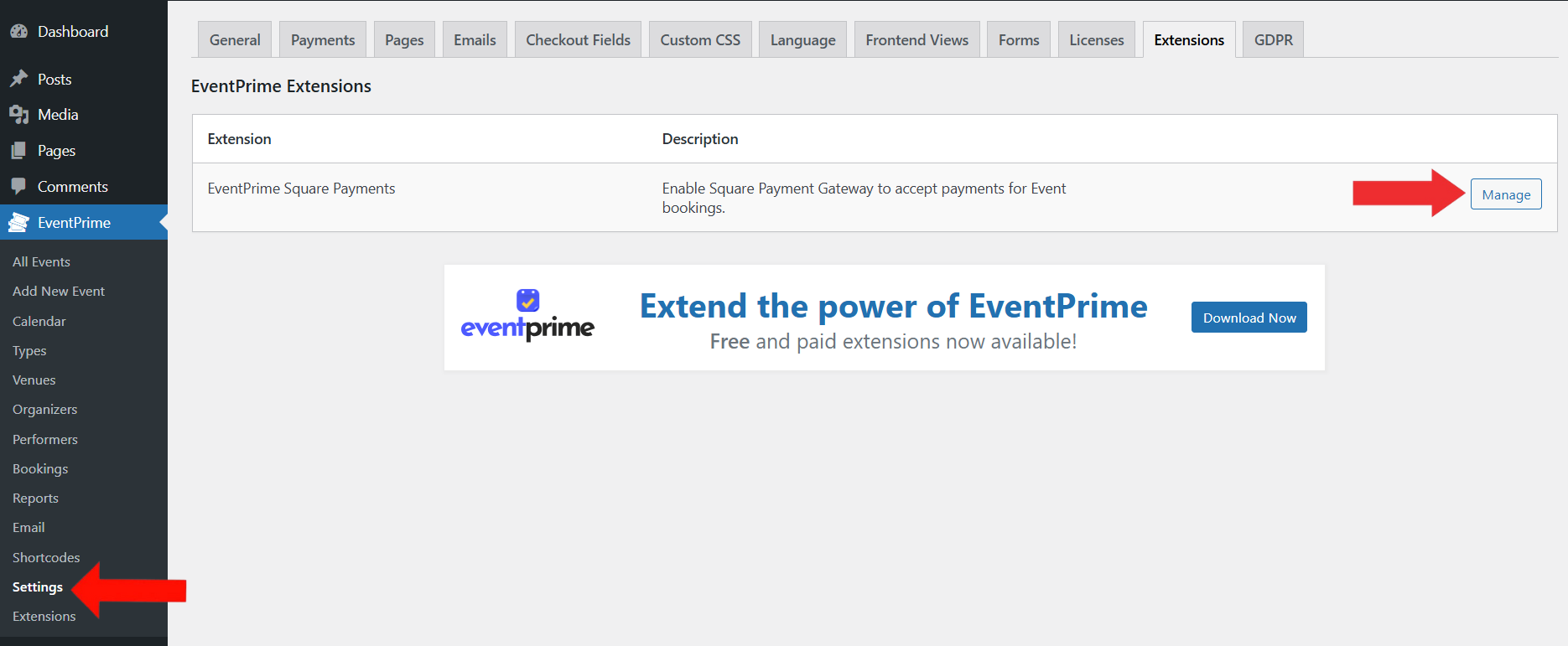Open the Payments settings tab
The image size is (1568, 646).
tap(323, 40)
